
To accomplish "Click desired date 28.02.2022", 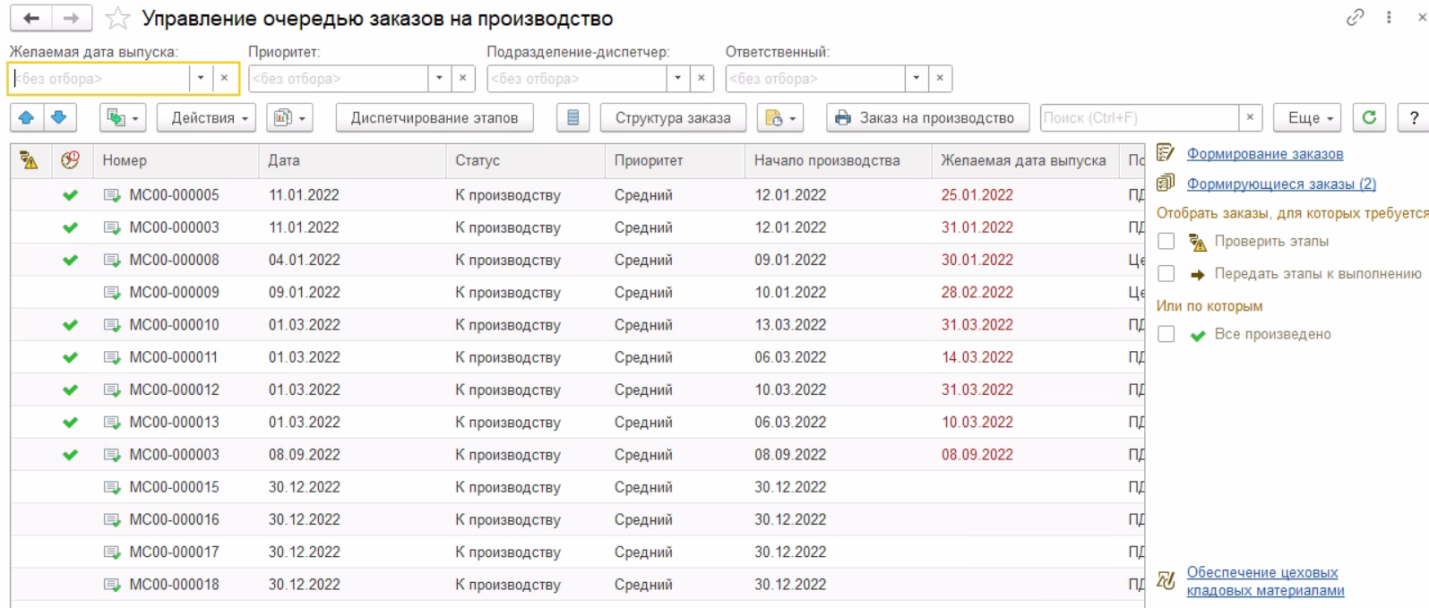I will (977, 293).
